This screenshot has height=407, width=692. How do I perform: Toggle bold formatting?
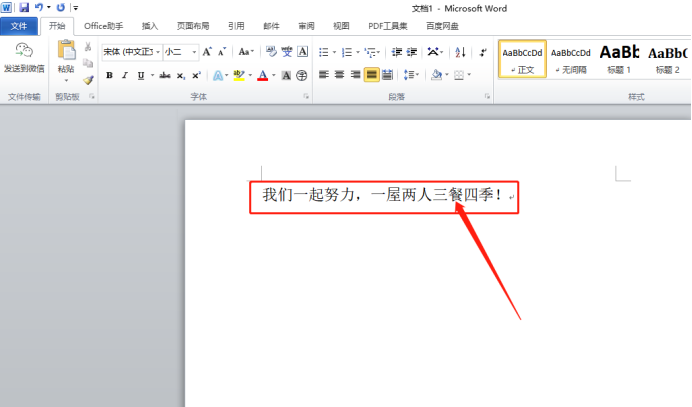[109, 75]
